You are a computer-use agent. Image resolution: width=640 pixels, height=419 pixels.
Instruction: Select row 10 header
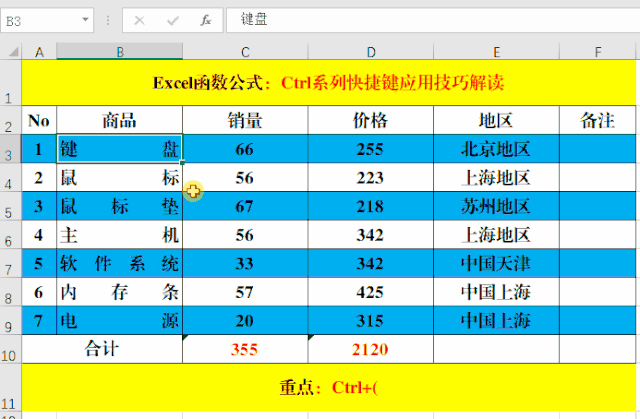11,349
